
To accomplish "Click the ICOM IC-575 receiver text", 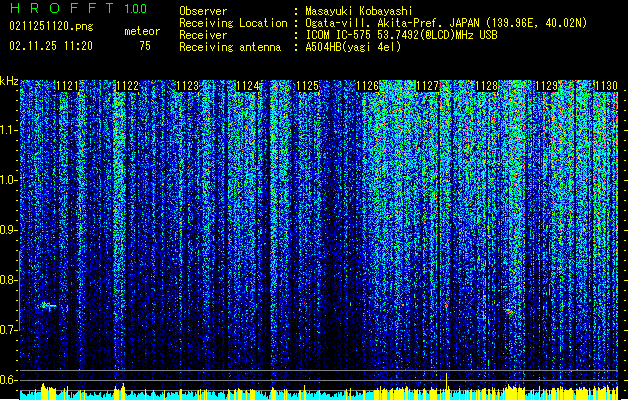I will [x=401, y=35].
